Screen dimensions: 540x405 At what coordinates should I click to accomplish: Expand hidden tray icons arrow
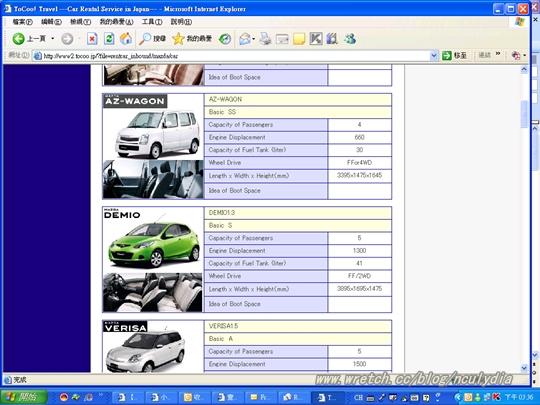[x=457, y=397]
